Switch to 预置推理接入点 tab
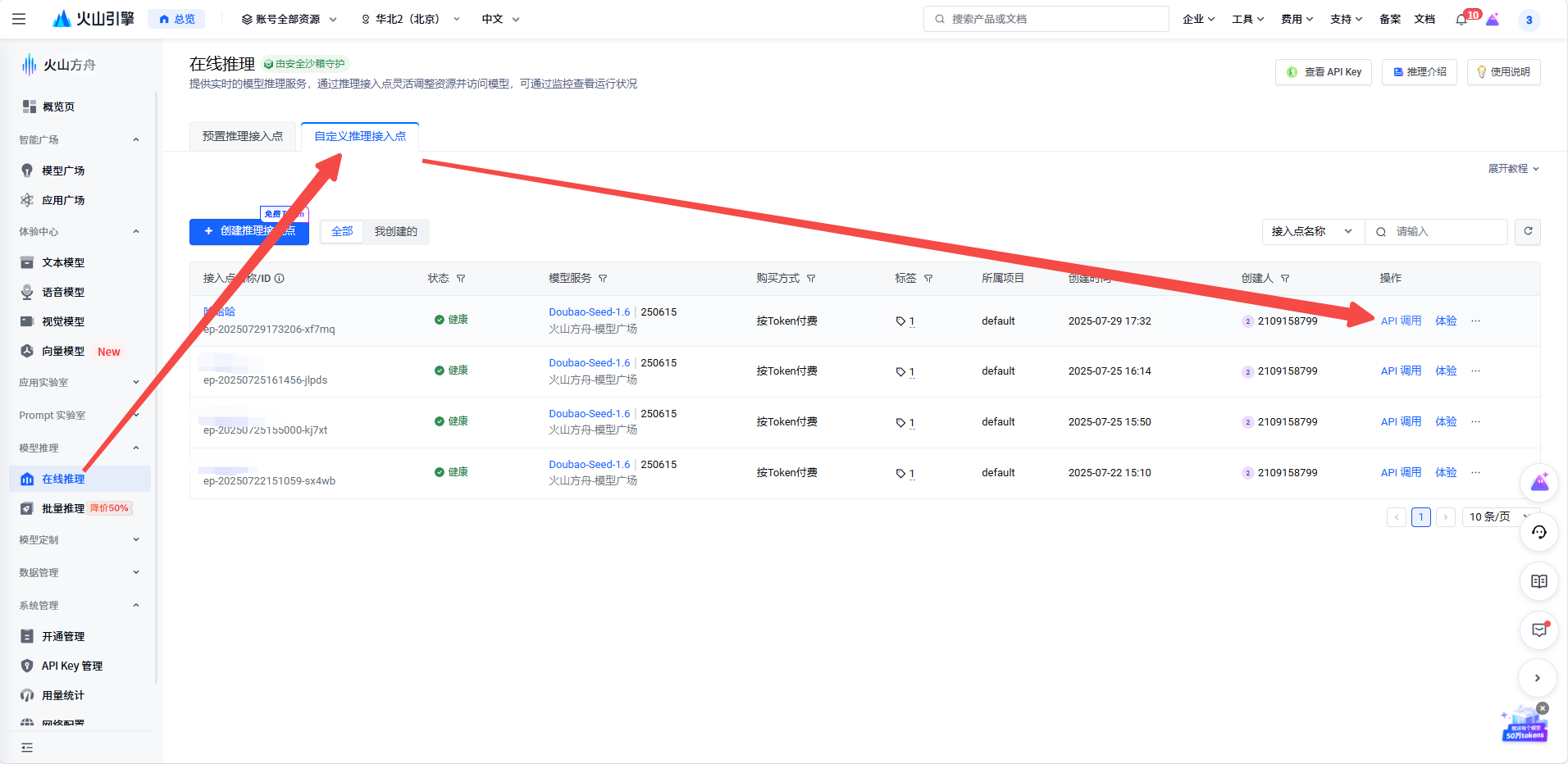 tap(243, 137)
